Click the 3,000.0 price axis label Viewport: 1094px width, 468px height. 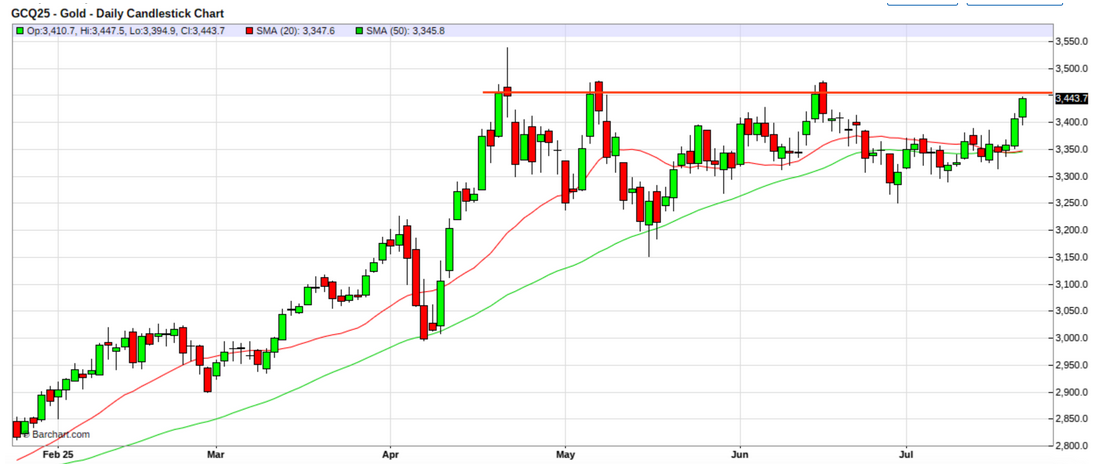pyautogui.click(x=1071, y=338)
